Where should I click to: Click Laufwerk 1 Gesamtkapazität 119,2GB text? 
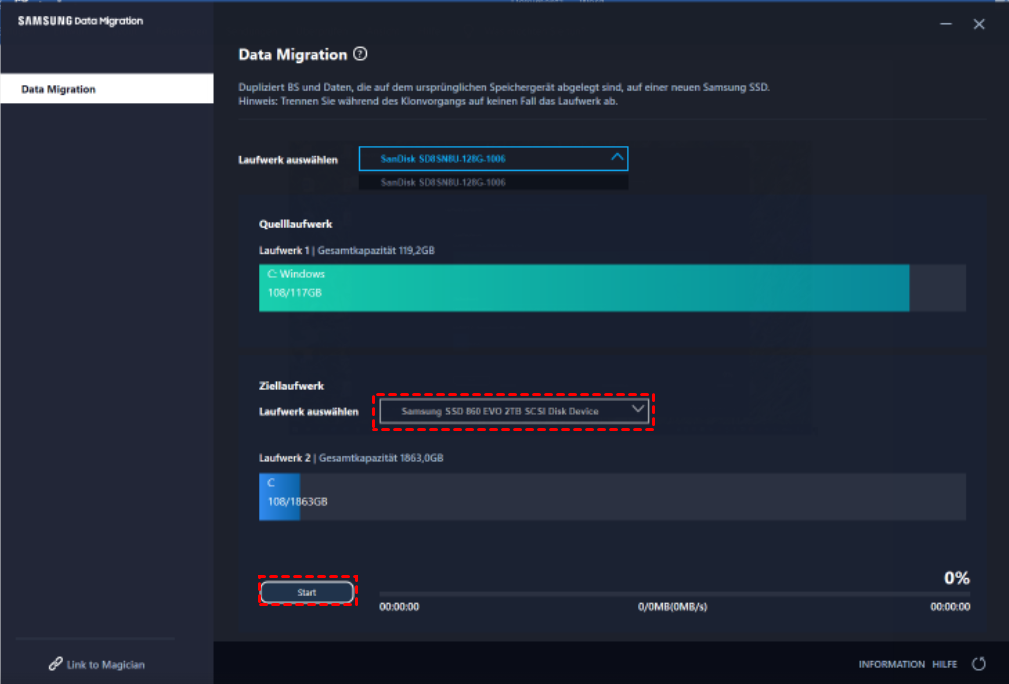coord(346,250)
